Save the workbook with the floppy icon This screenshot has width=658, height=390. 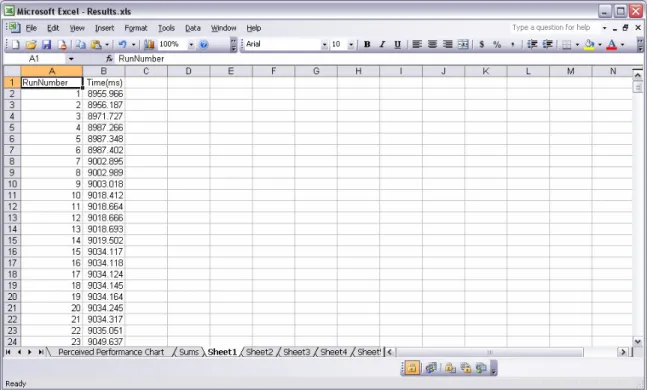(x=46, y=44)
